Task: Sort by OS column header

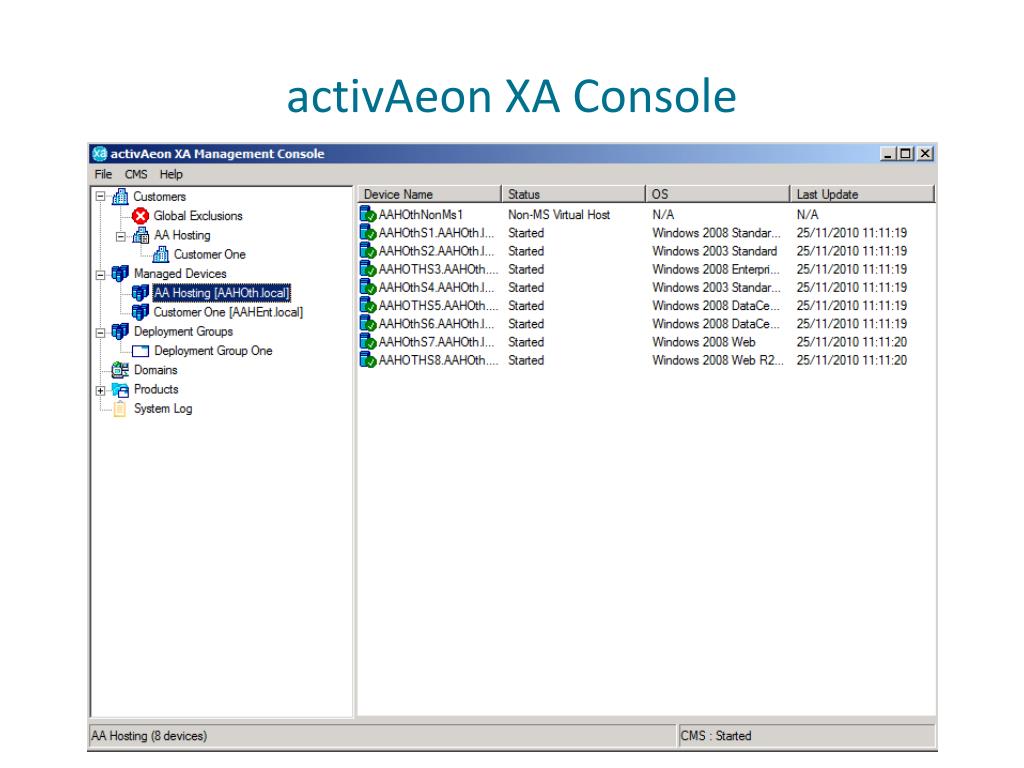Action: [718, 194]
